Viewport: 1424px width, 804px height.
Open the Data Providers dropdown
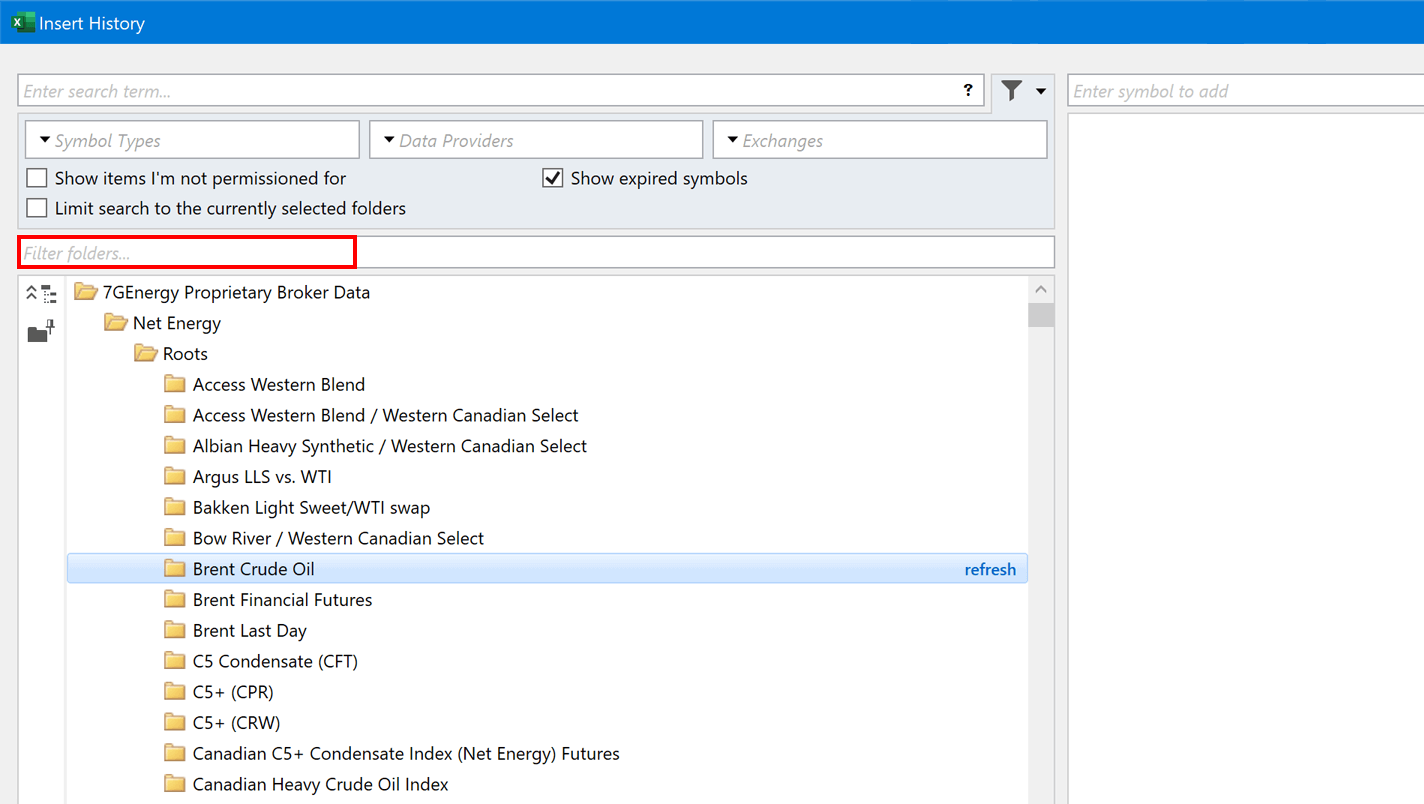pyautogui.click(x=536, y=140)
